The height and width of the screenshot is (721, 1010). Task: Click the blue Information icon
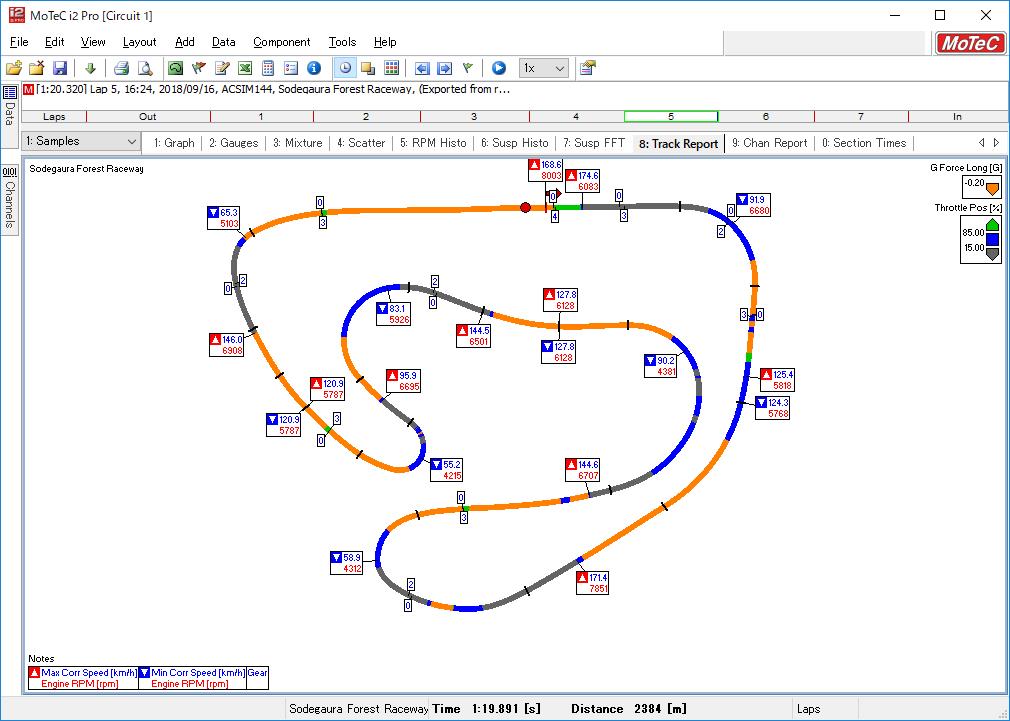[x=314, y=68]
